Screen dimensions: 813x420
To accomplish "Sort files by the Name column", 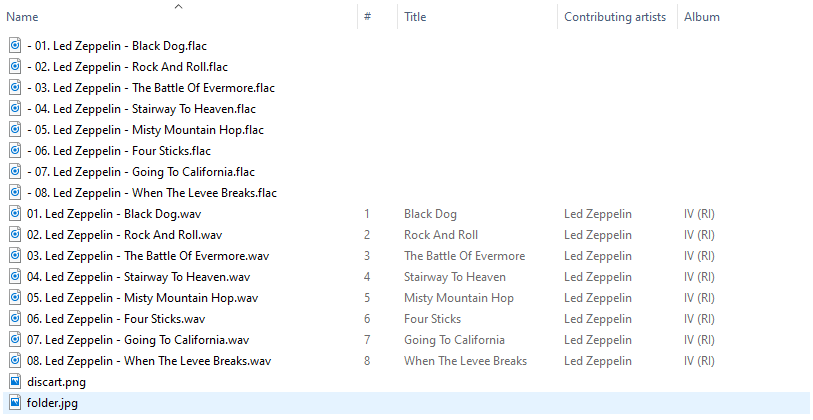I will tap(23, 17).
